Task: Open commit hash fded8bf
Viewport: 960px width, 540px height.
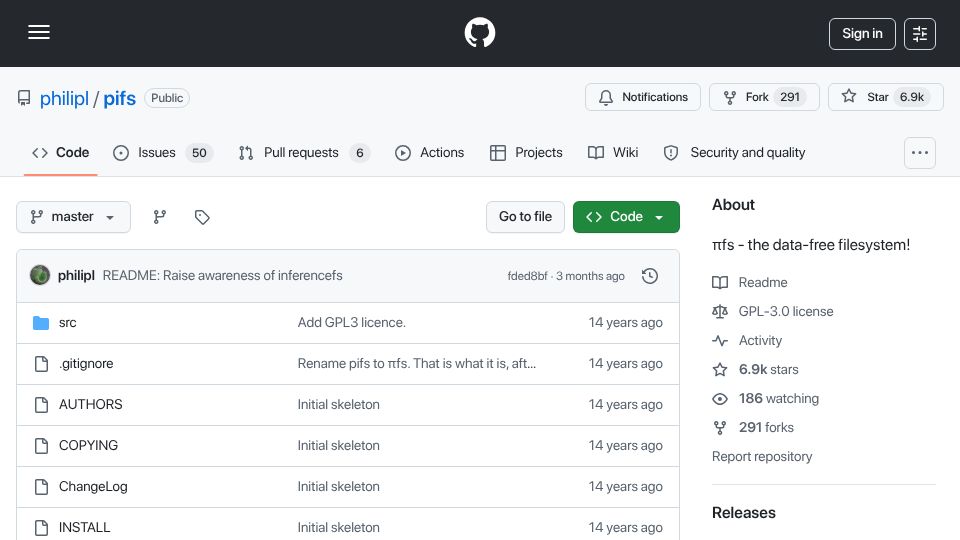Action: pyautogui.click(x=527, y=276)
